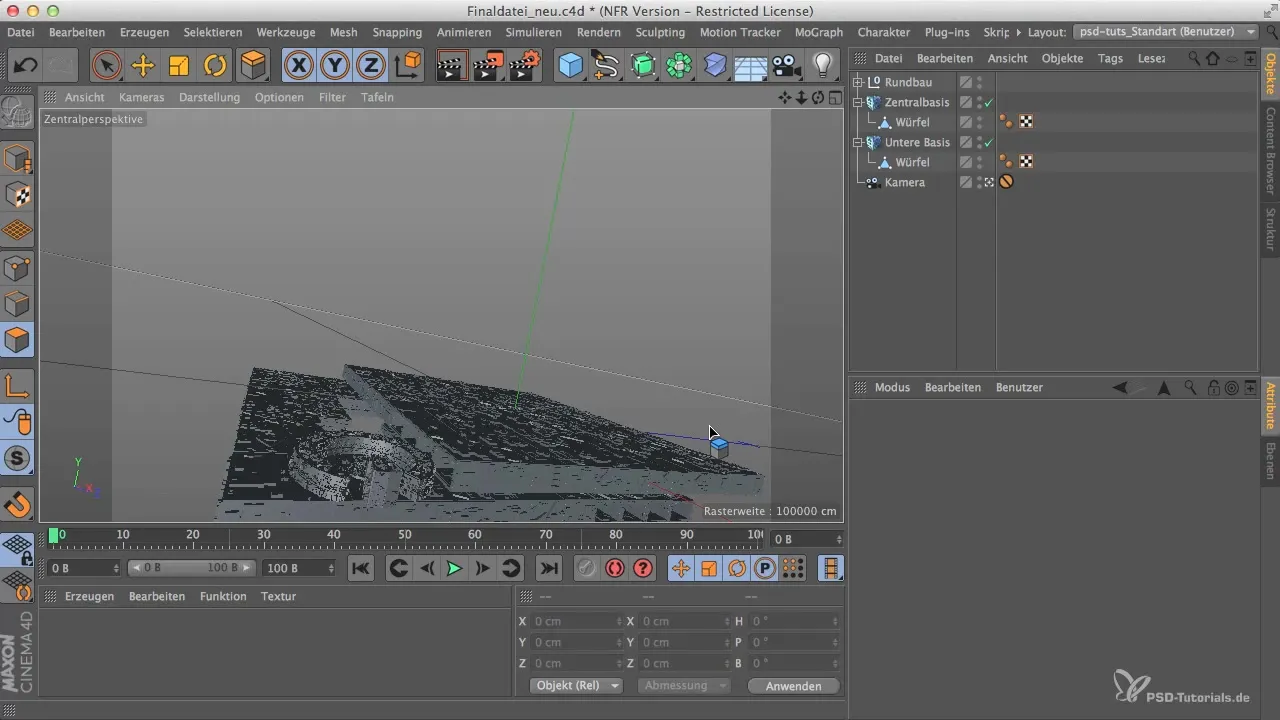Go to the start of animation
1280x720 pixels.
click(x=361, y=568)
